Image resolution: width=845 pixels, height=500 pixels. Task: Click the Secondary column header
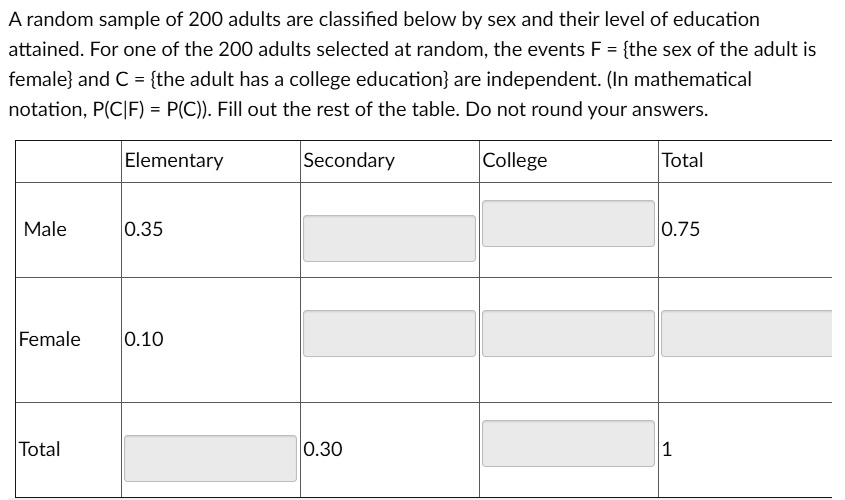pos(349,160)
